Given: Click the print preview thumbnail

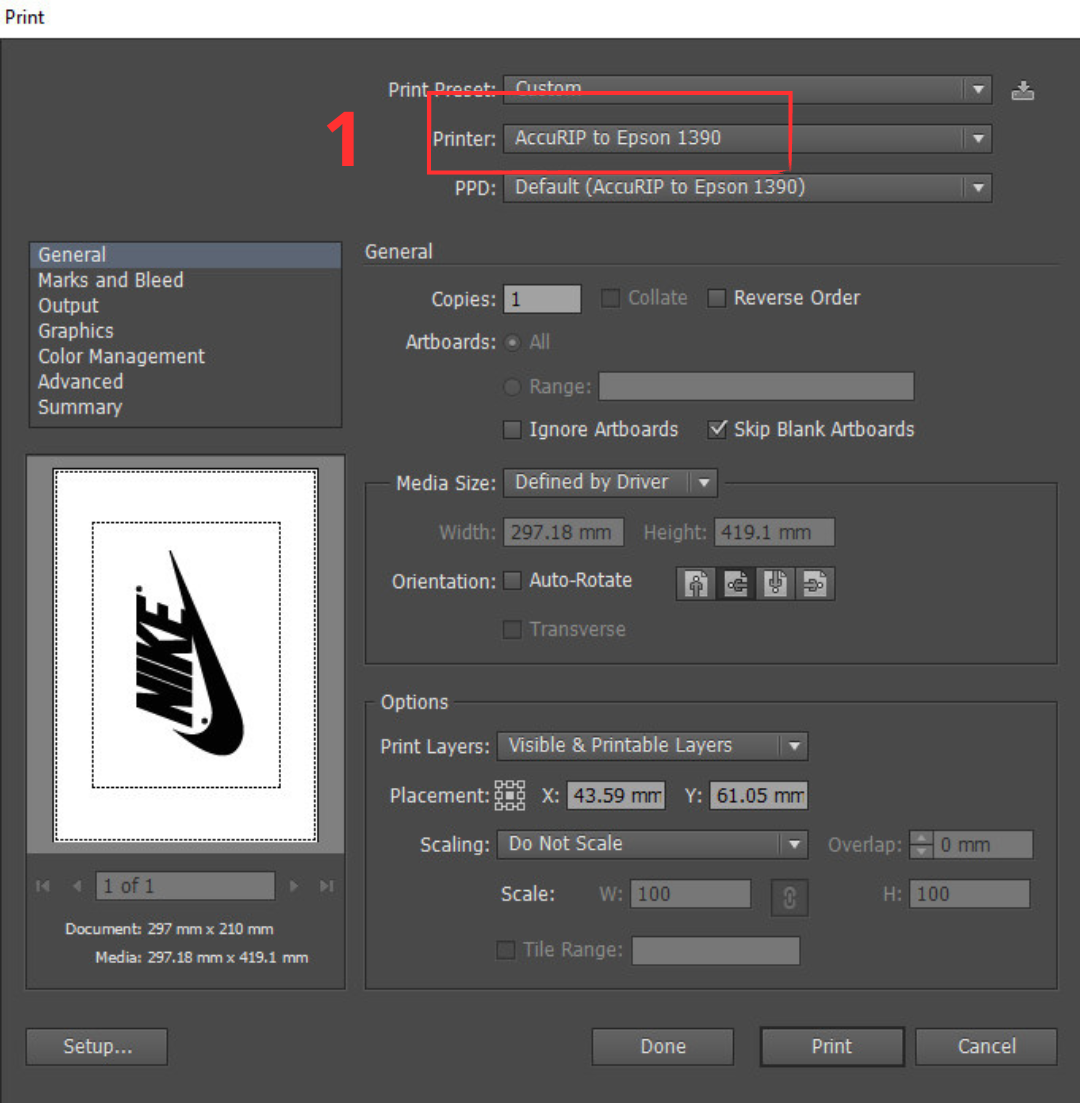Looking at the screenshot, I should point(186,655).
